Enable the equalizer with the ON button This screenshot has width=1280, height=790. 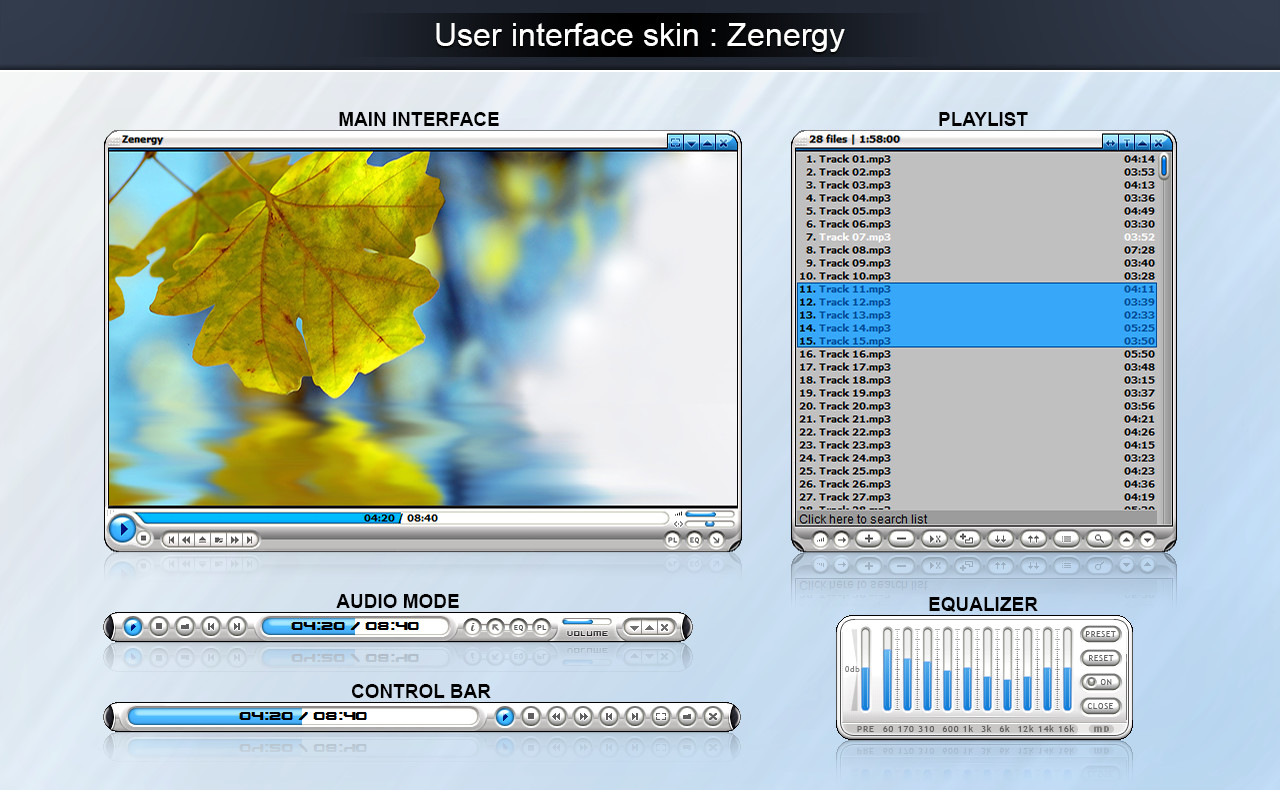[x=1100, y=682]
